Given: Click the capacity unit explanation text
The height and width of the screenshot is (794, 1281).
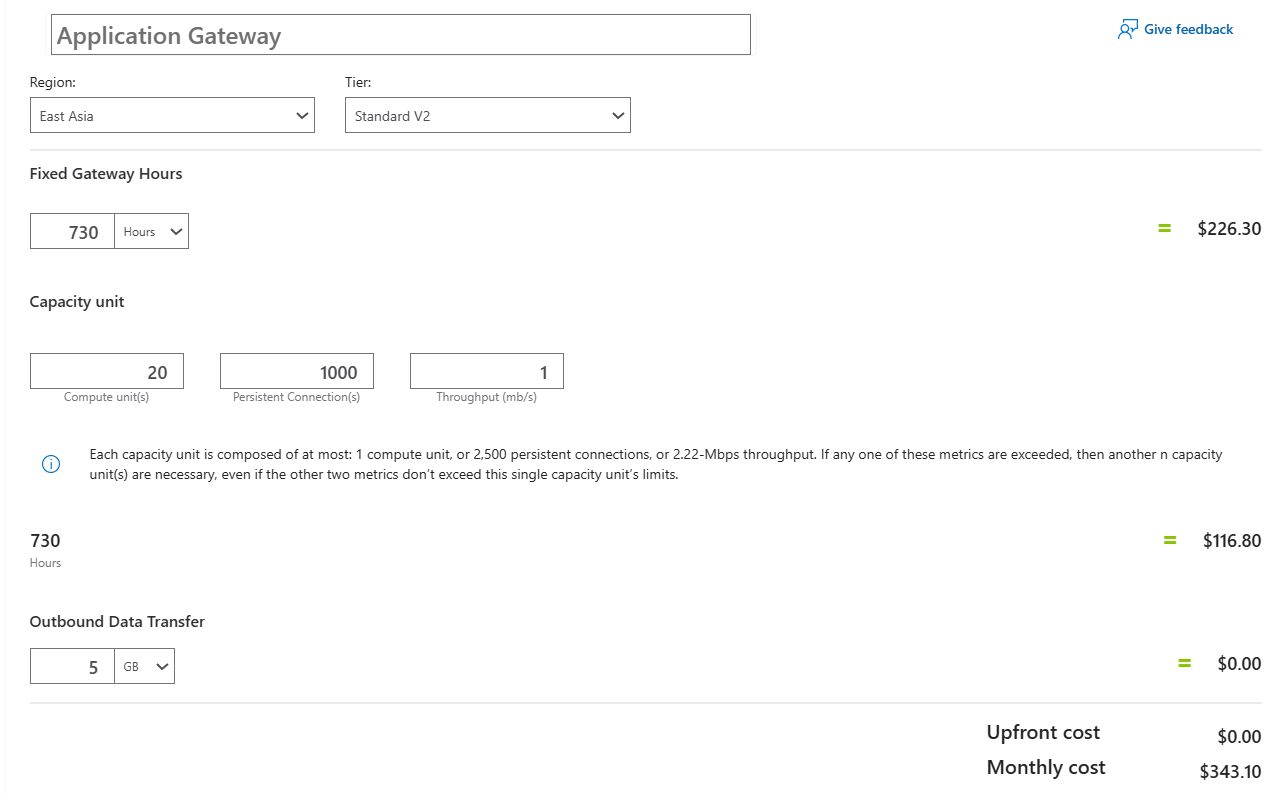Looking at the screenshot, I should click(656, 464).
